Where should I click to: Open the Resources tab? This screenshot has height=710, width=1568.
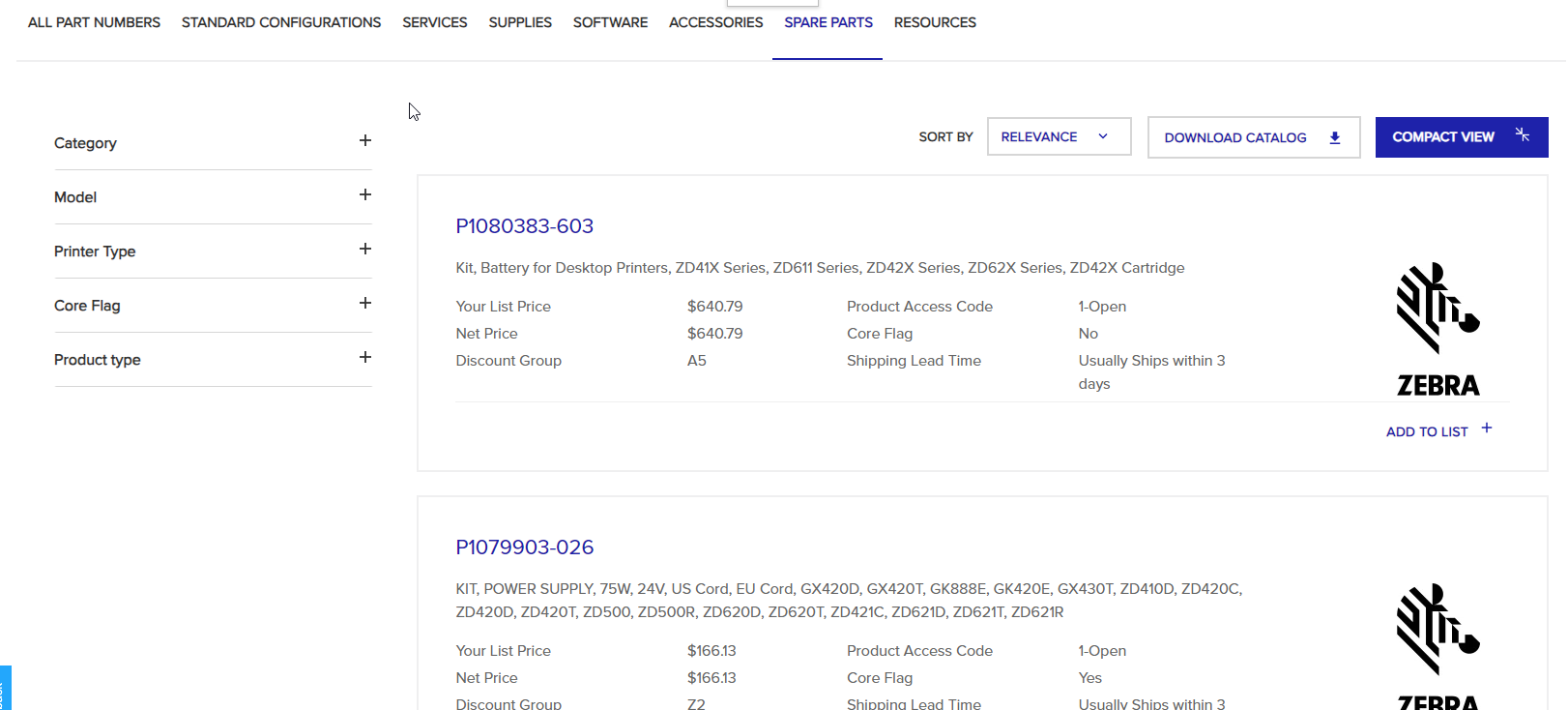(935, 22)
